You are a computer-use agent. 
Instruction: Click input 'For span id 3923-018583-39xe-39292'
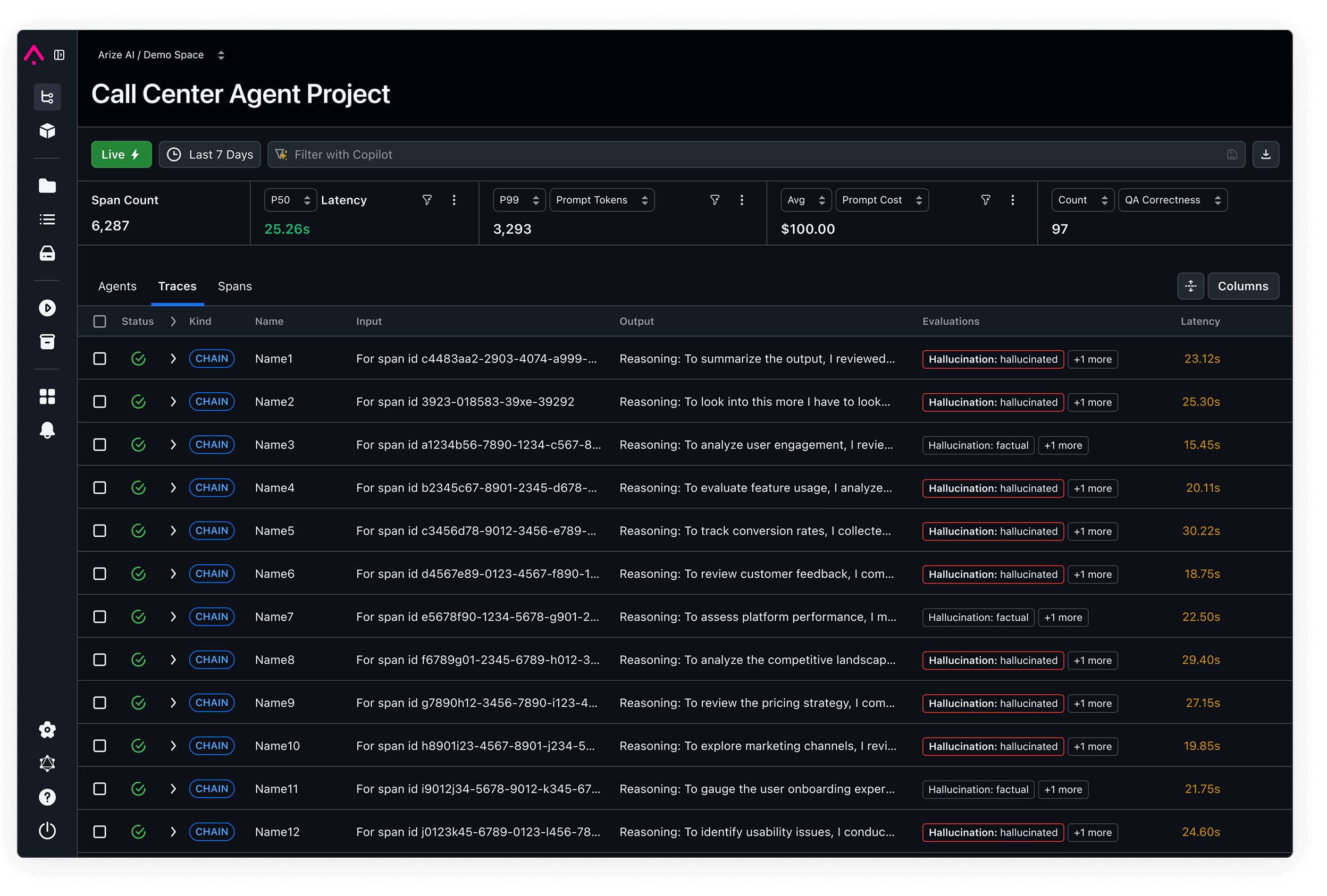coord(465,402)
